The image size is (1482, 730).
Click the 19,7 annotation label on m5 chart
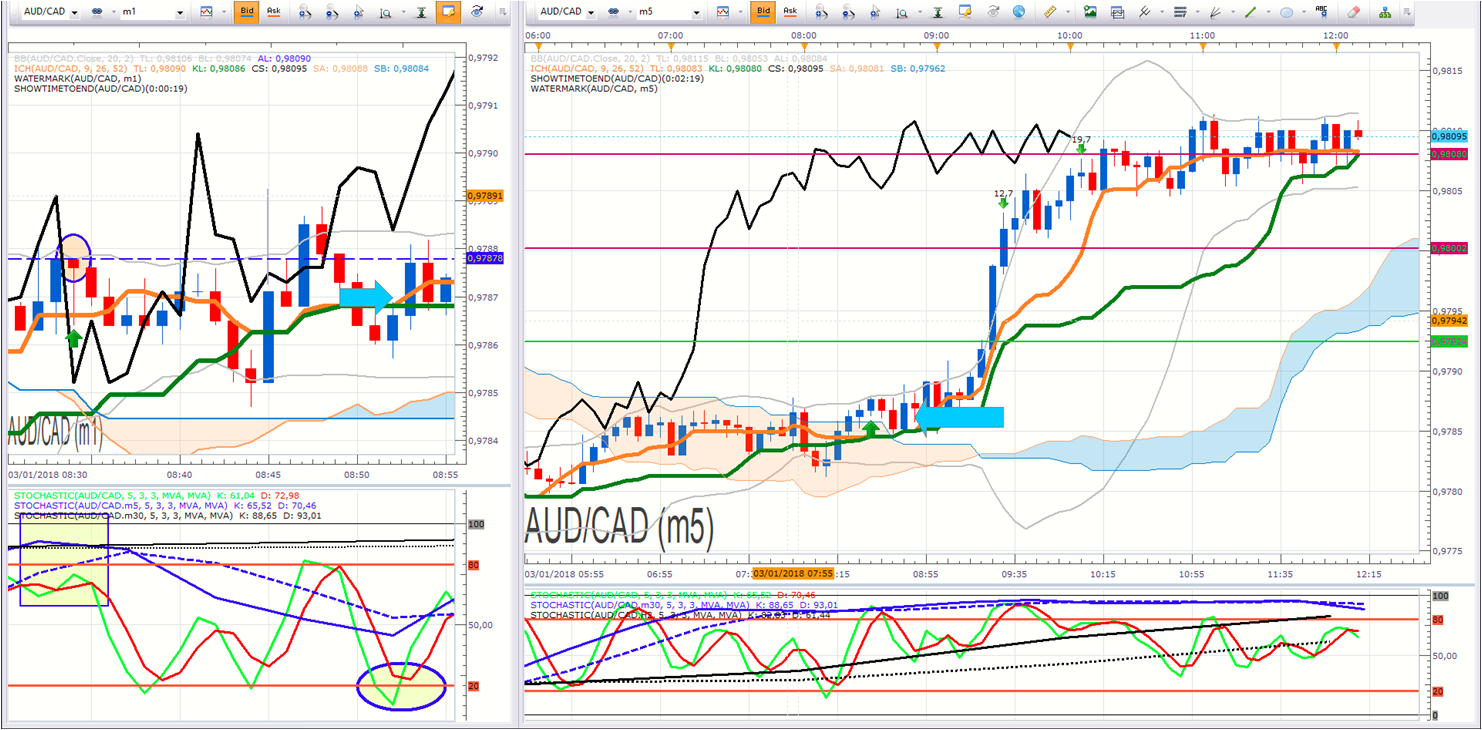click(1081, 140)
